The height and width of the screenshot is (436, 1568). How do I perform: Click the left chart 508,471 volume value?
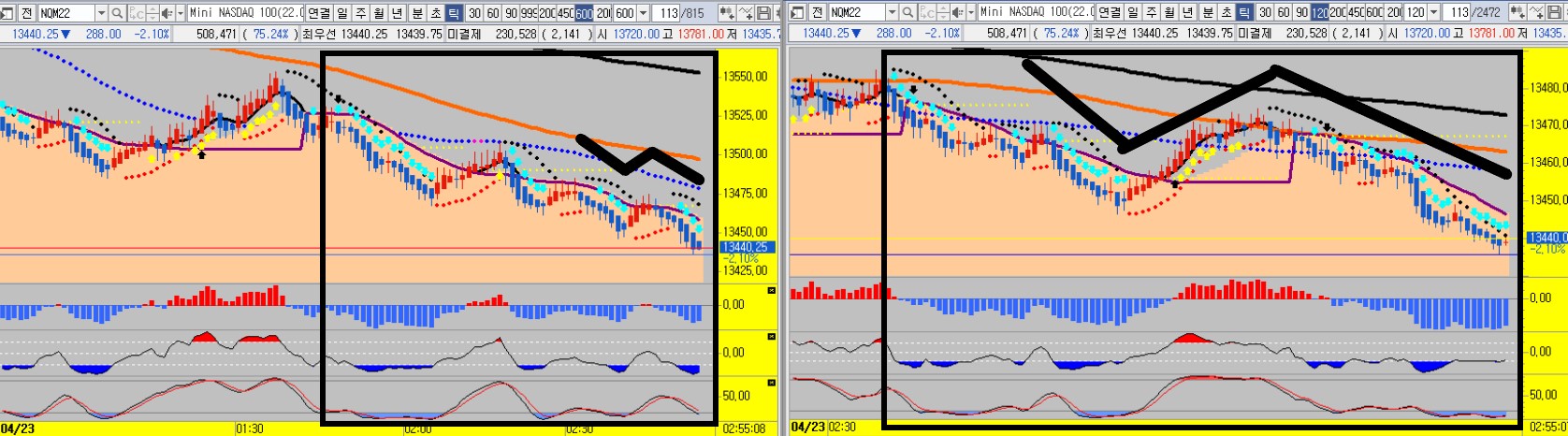click(x=215, y=34)
